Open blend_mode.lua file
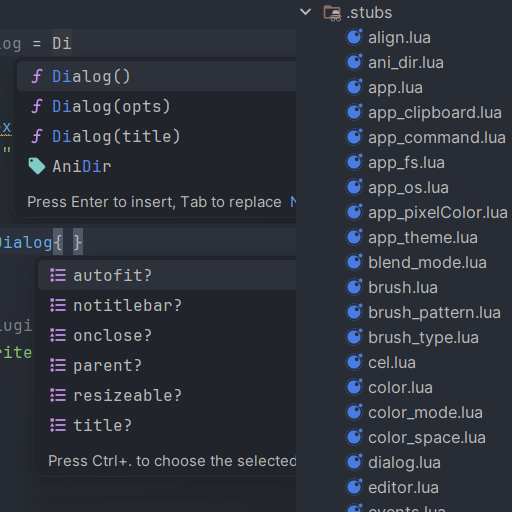512x512 pixels. click(427, 263)
